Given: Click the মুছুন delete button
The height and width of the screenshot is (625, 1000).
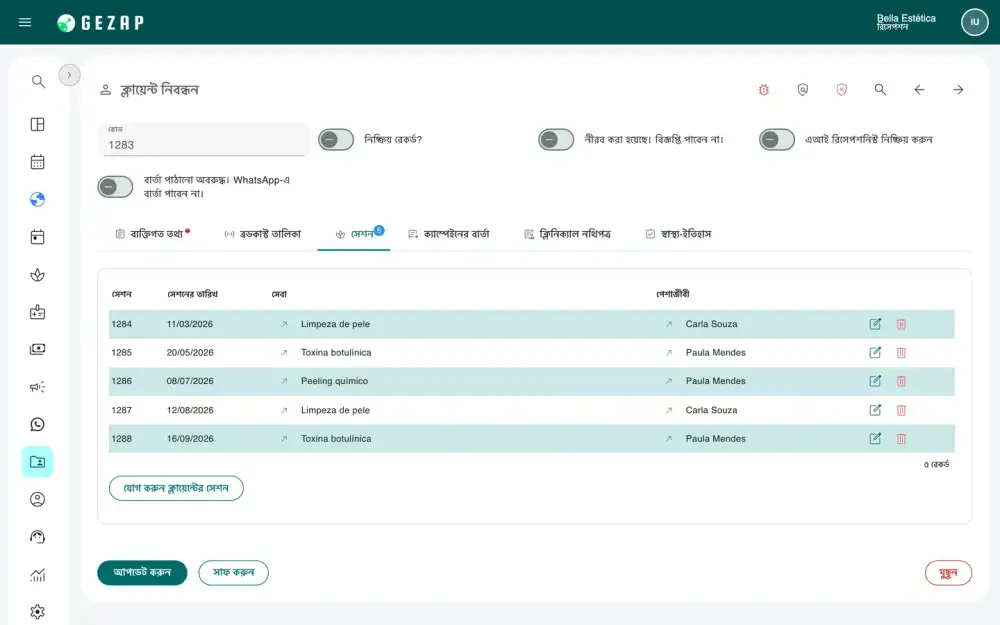Looking at the screenshot, I should click(948, 573).
